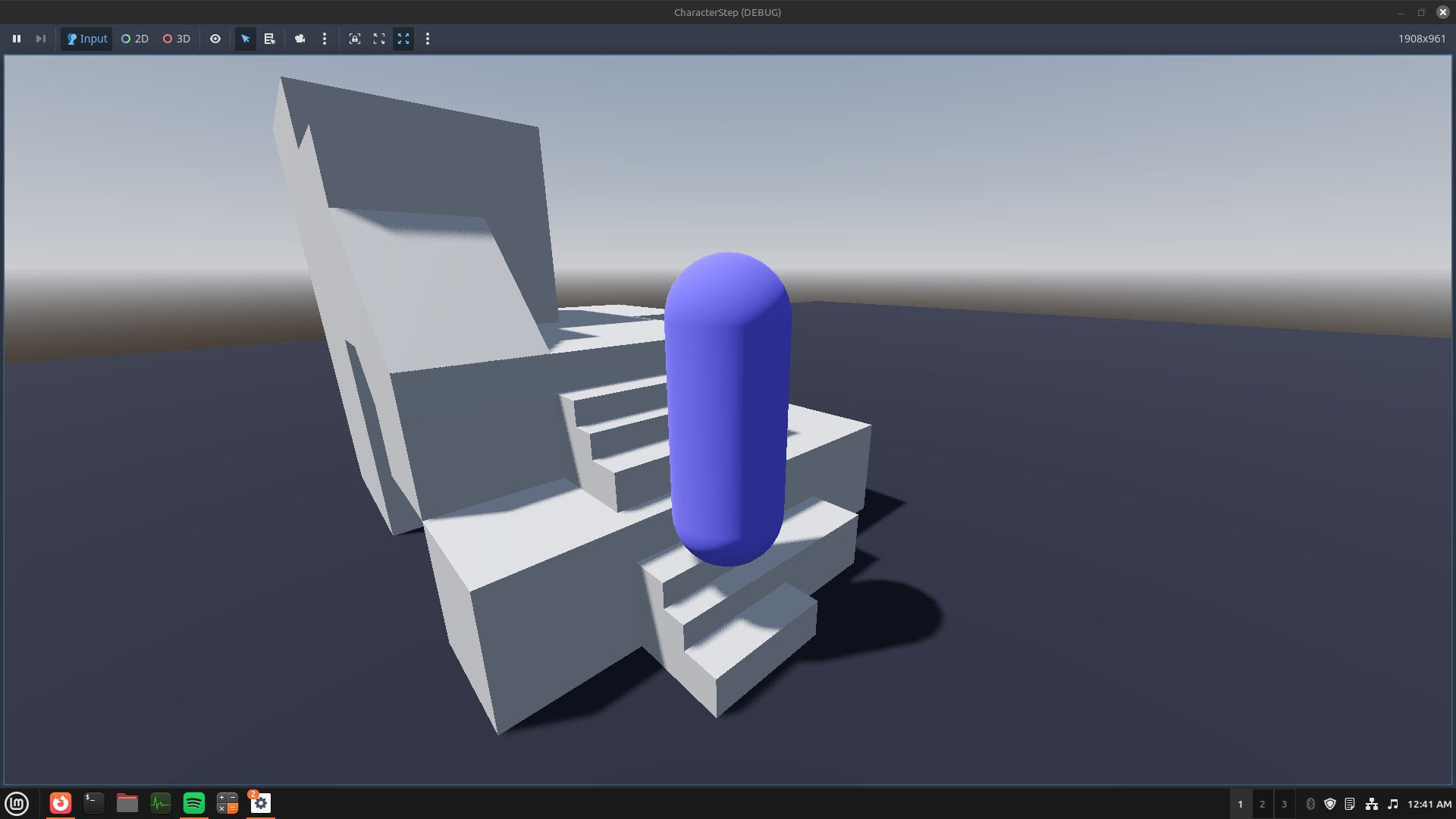Open camera override options menu
Viewport: 1456px width, 819px height.
[325, 39]
